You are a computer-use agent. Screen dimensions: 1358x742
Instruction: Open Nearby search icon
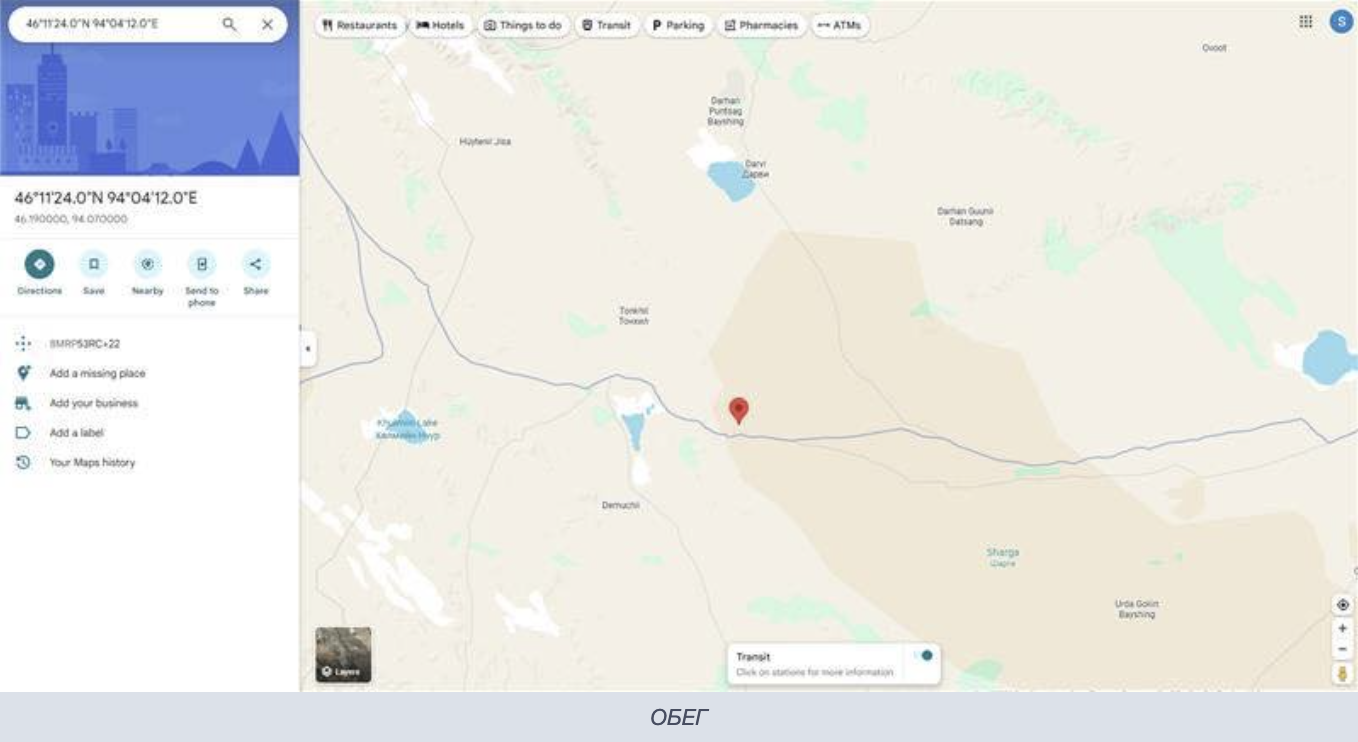pyautogui.click(x=147, y=264)
